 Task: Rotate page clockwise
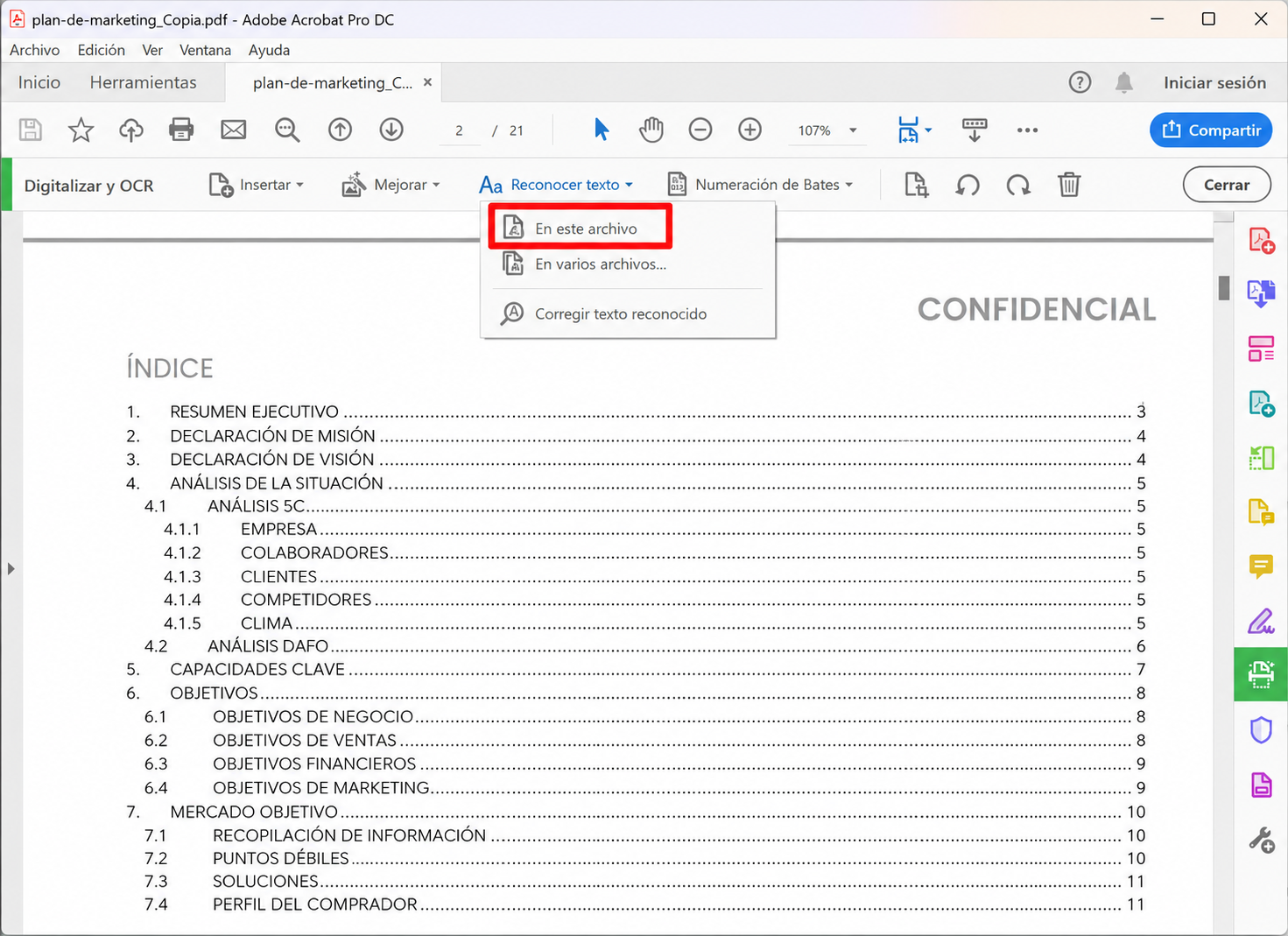(1018, 185)
